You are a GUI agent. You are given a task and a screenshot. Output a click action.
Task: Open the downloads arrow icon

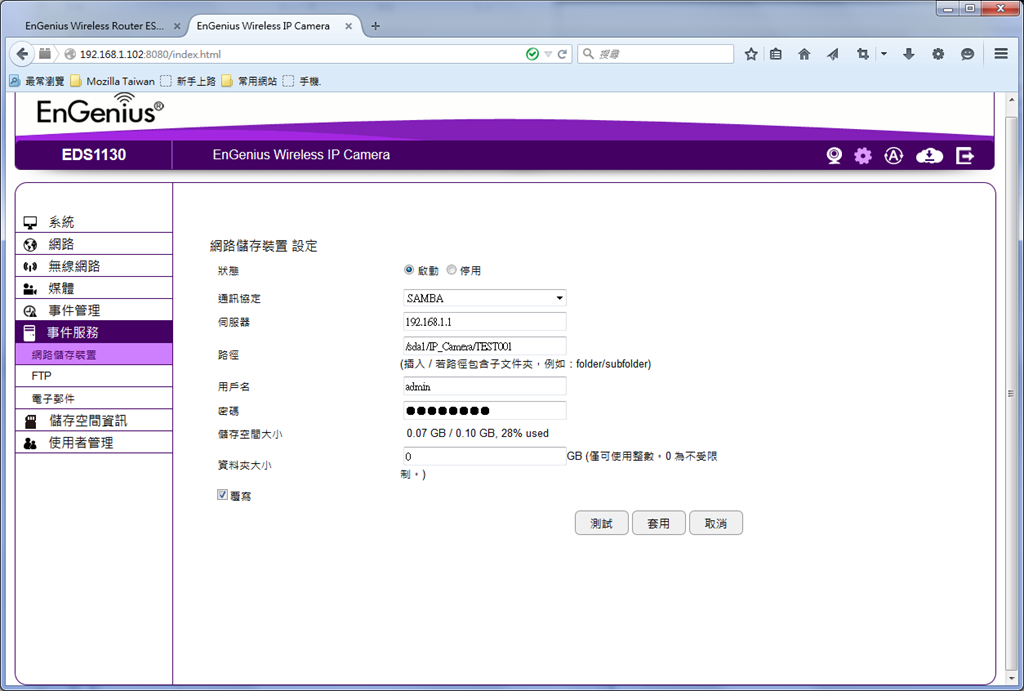click(908, 54)
